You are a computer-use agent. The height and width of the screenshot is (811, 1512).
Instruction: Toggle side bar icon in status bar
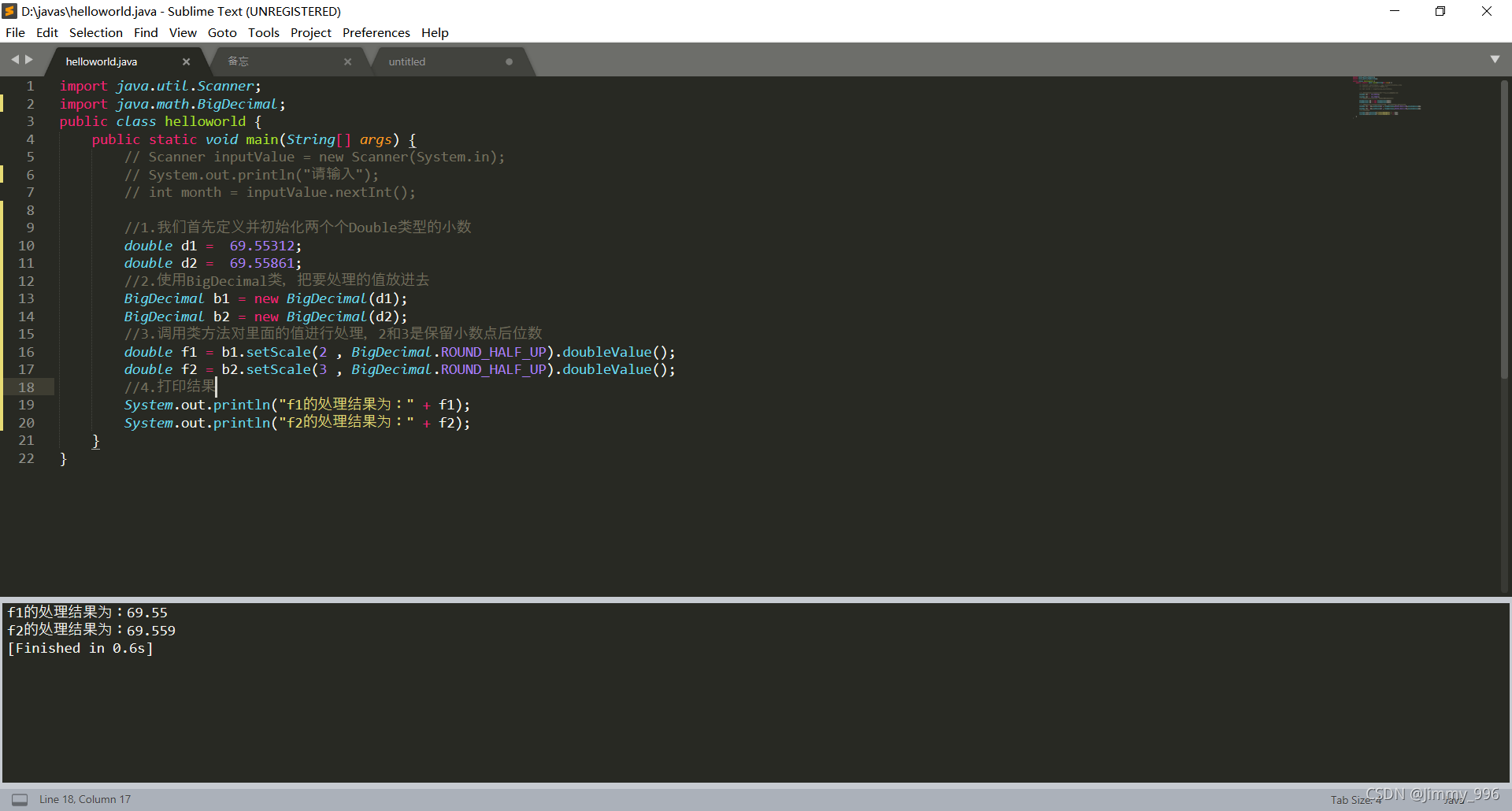20,799
